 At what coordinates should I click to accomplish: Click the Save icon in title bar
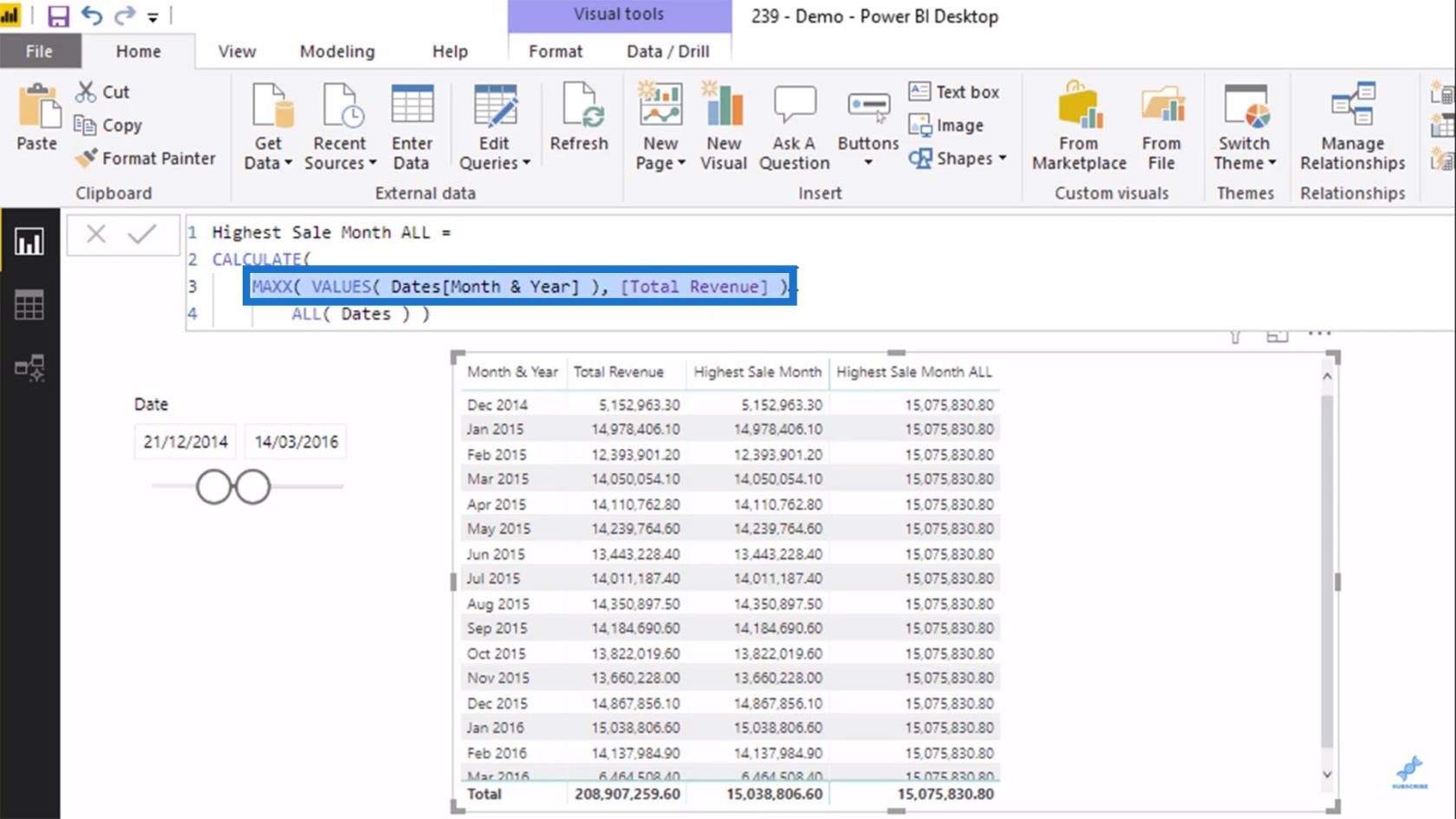58,16
